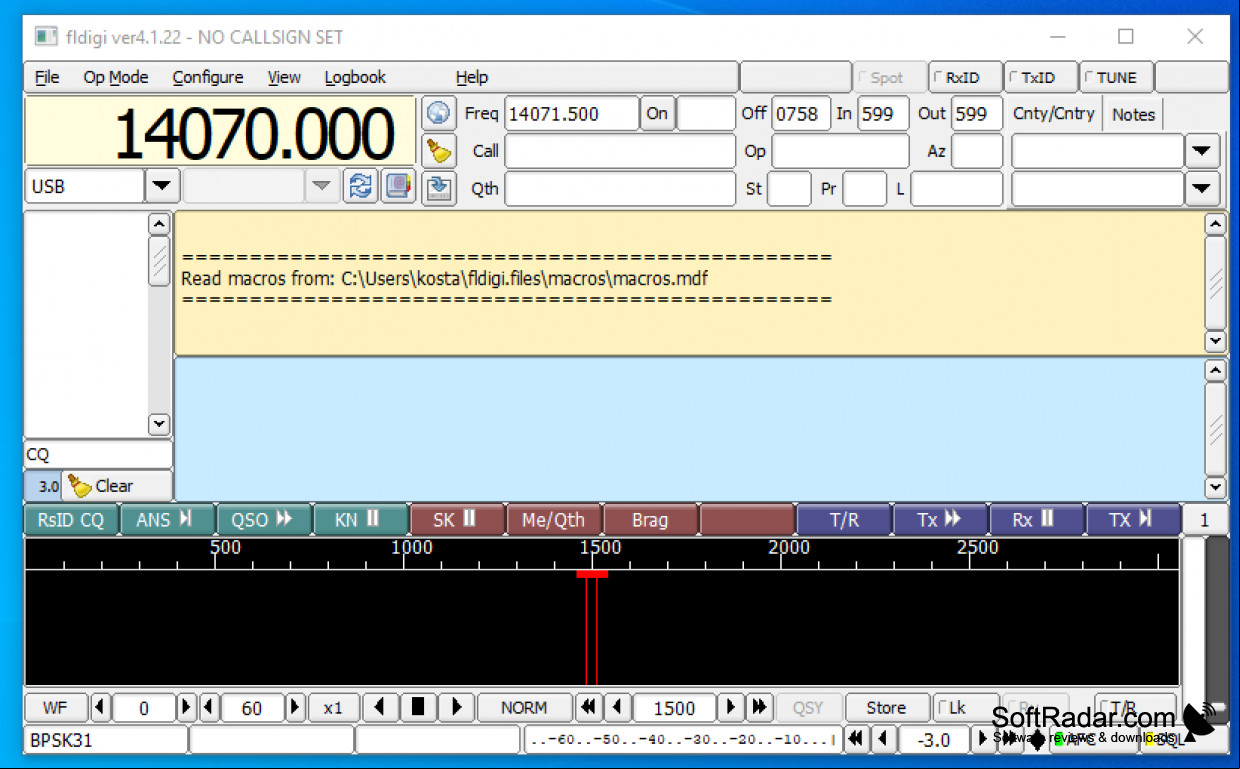Click the Call input field

tap(620, 151)
